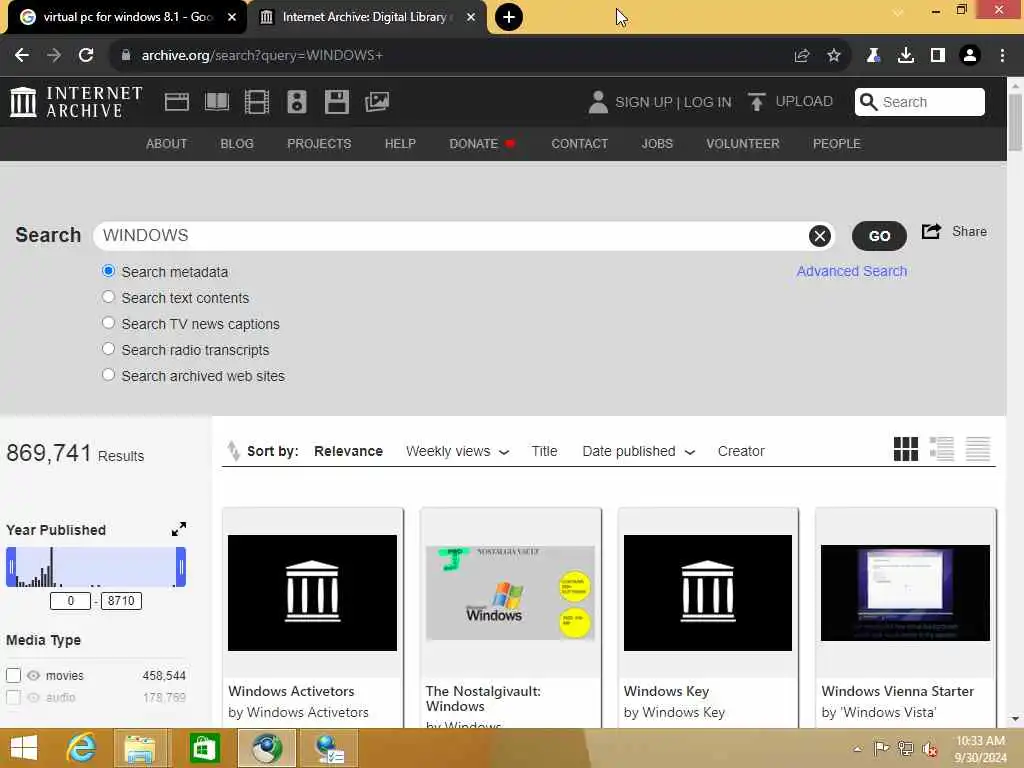1024x768 pixels.
Task: Open the Advanced Search link
Action: coord(851,271)
